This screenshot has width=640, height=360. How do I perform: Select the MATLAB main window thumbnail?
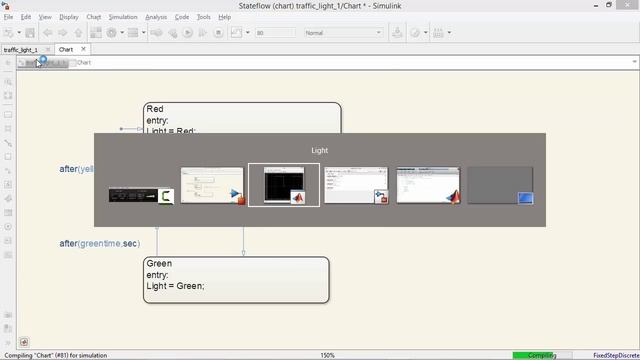[x=428, y=185]
